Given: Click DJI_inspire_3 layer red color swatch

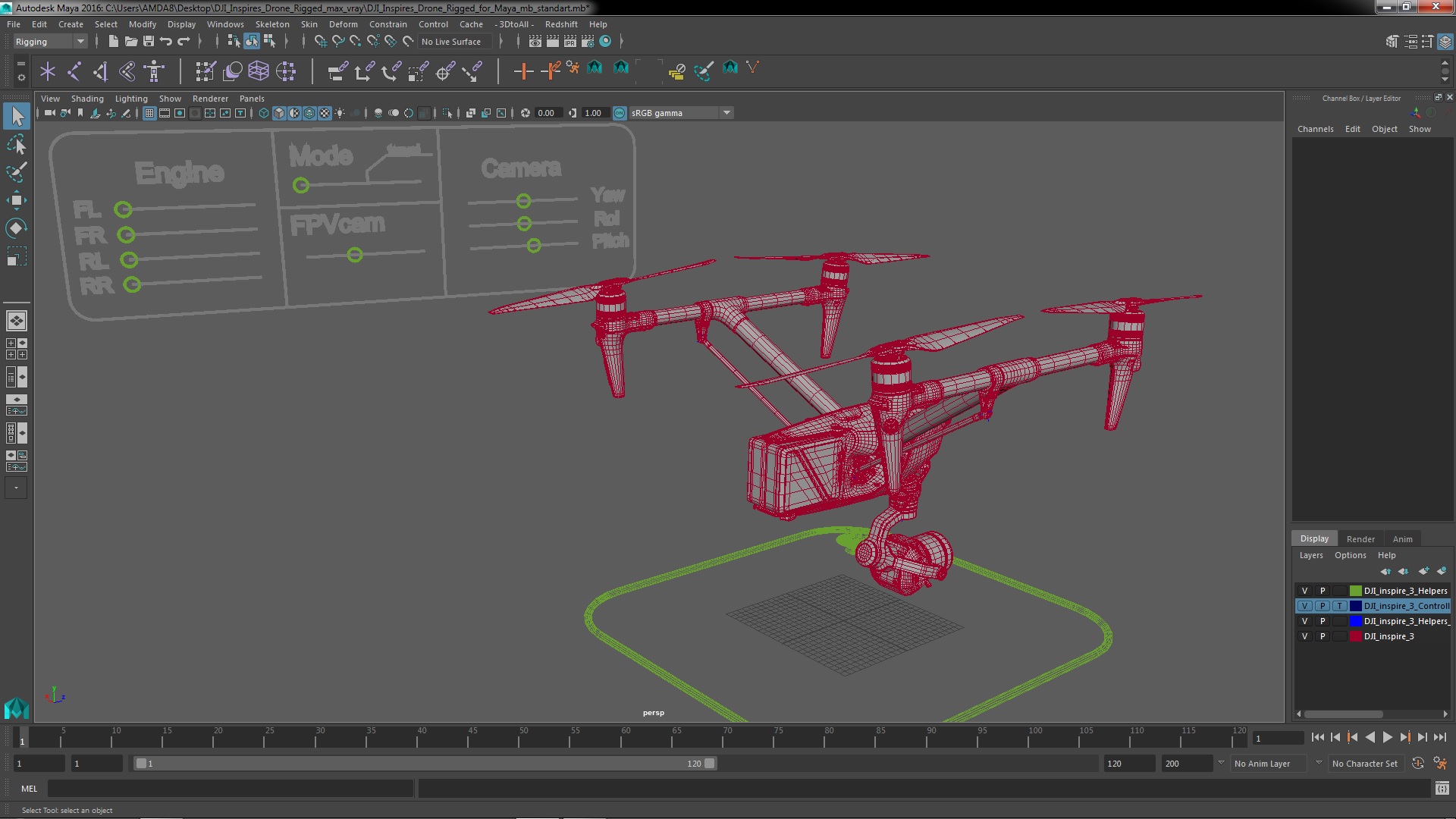Looking at the screenshot, I should 1355,636.
